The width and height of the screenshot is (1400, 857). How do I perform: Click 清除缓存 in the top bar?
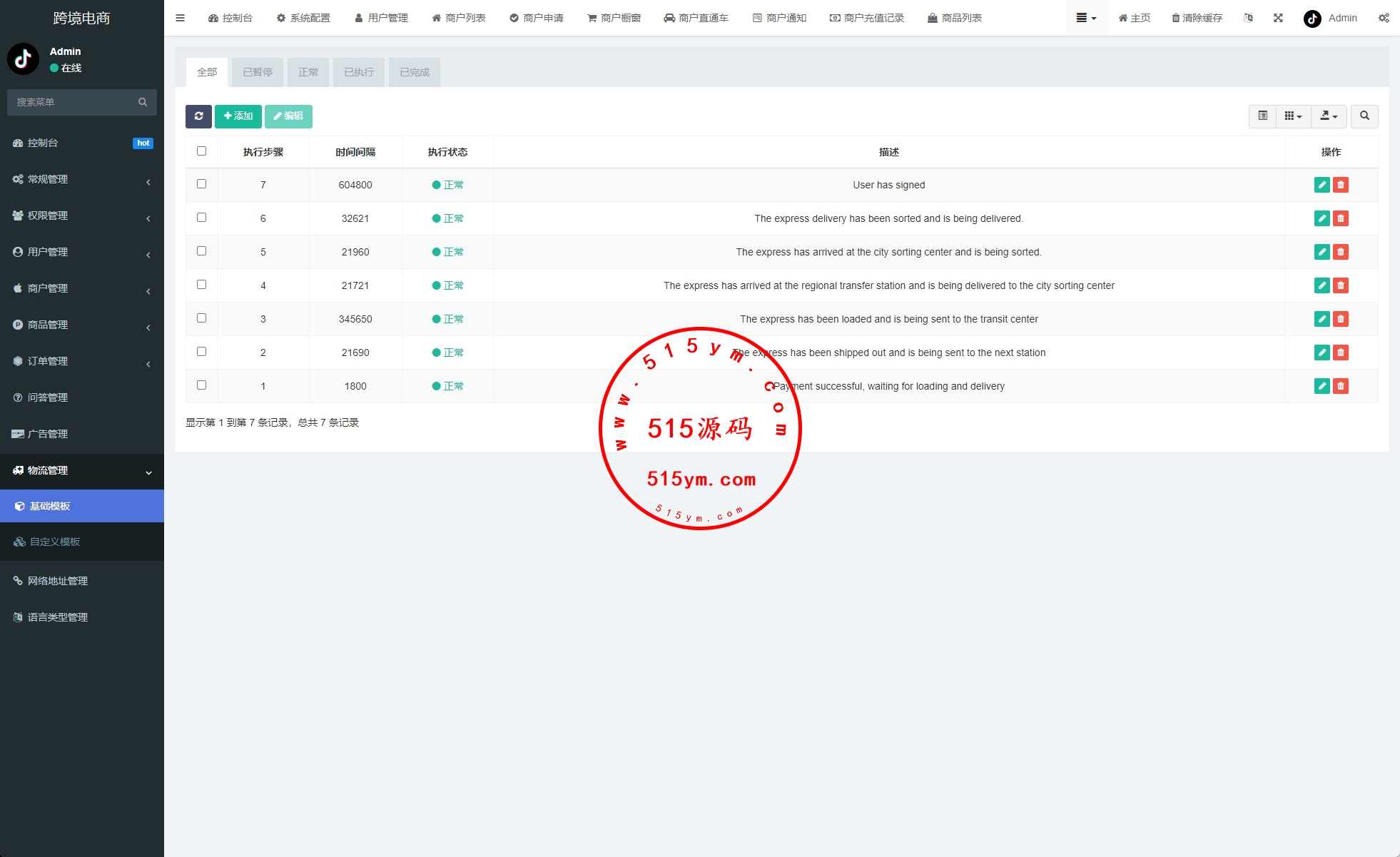1197,18
